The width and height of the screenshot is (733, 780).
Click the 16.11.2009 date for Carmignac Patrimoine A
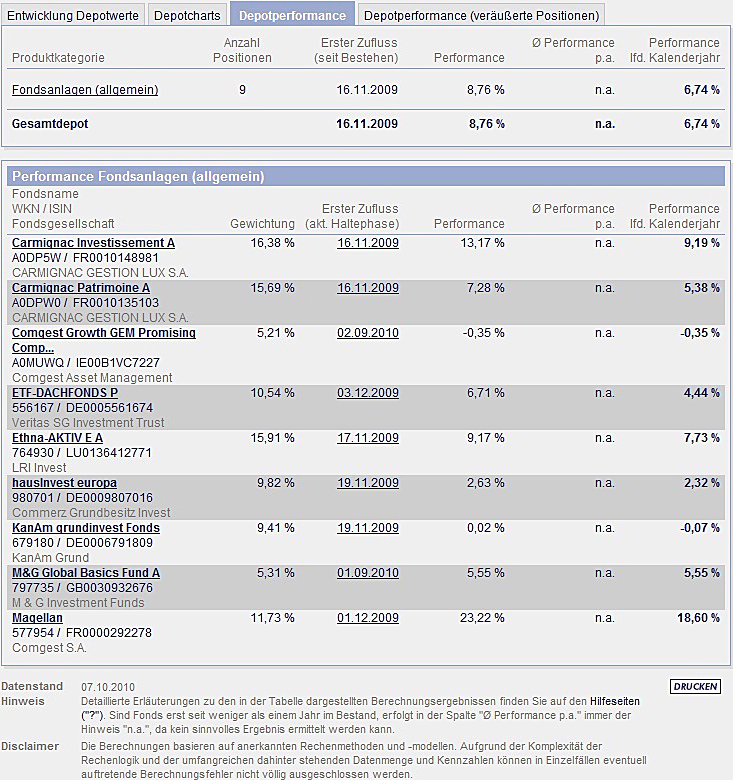click(x=368, y=288)
